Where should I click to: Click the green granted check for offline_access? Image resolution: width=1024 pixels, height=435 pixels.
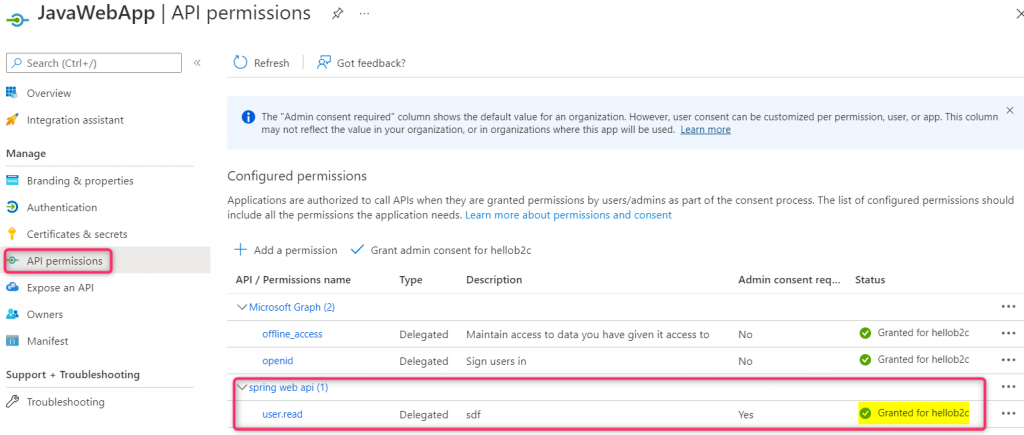point(865,333)
